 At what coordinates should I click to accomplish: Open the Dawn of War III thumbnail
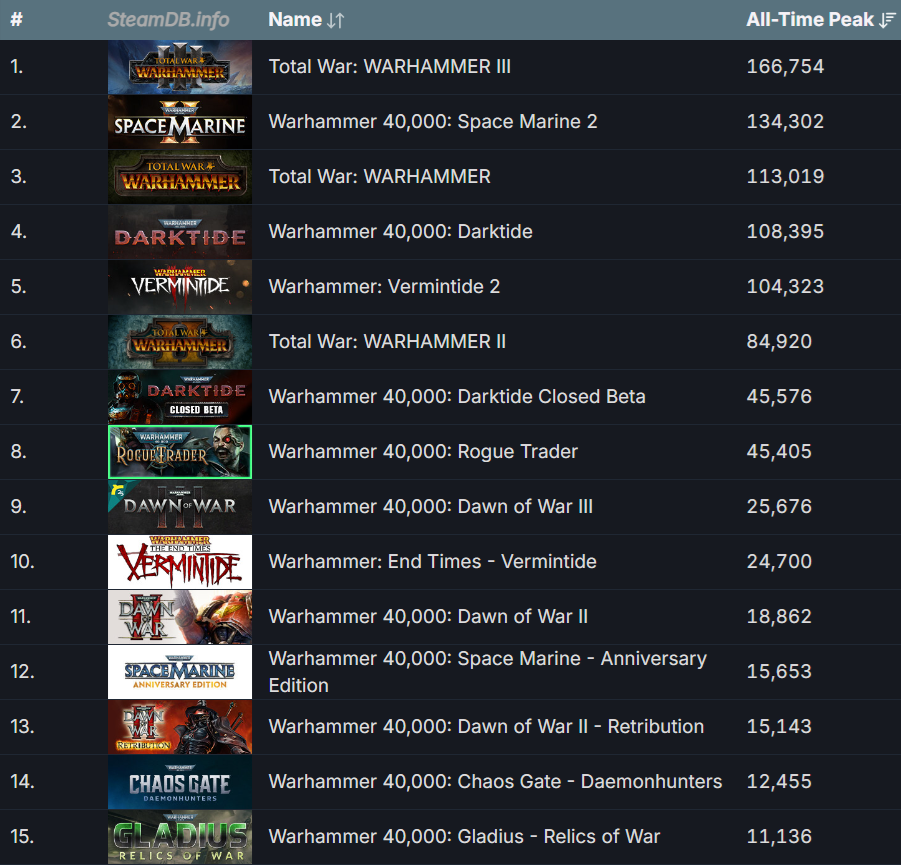point(180,507)
